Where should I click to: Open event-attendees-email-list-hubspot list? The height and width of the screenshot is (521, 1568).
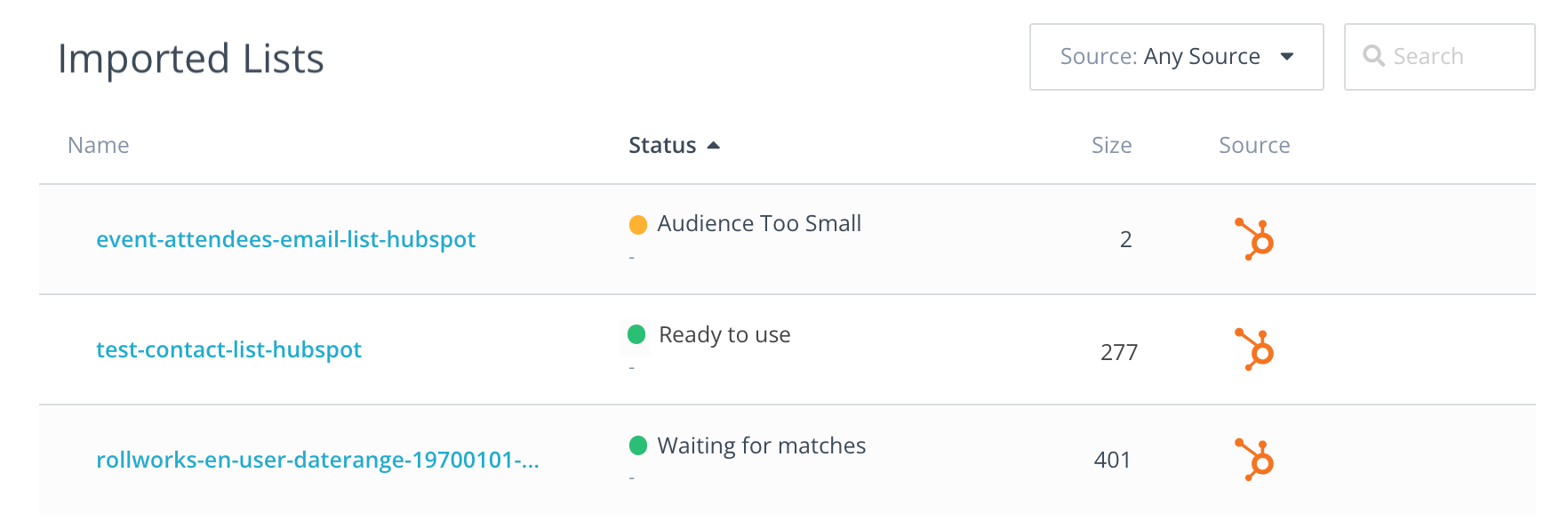coord(285,239)
